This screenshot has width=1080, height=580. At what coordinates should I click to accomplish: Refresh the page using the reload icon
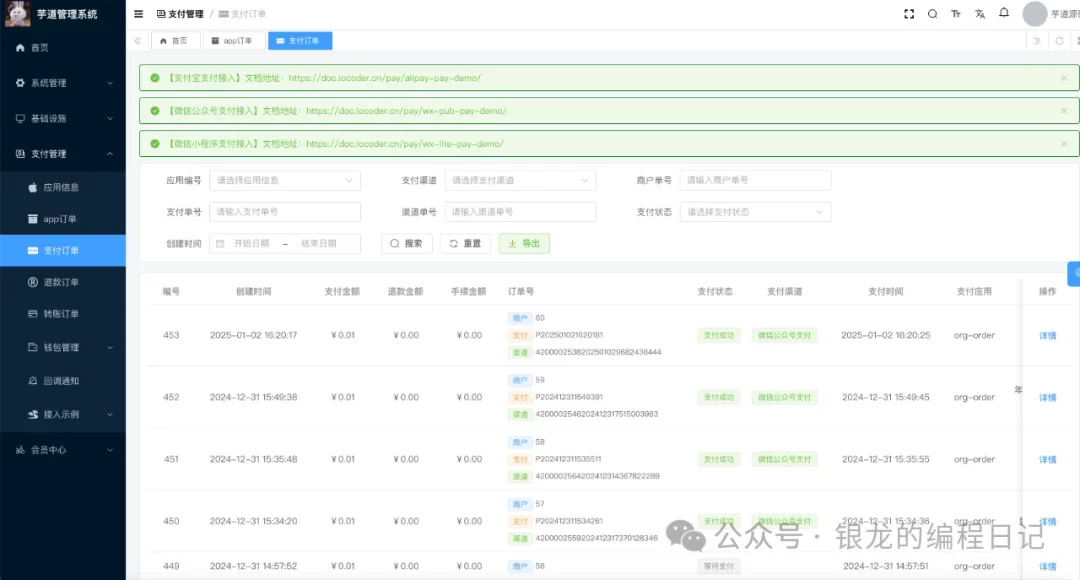coord(1059,41)
